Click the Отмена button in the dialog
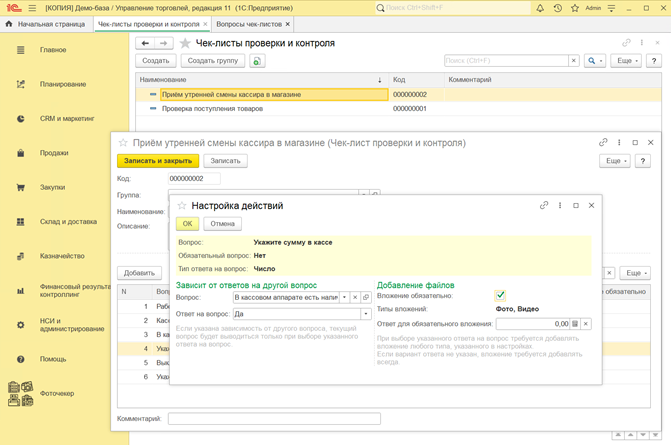The image size is (671, 445). click(222, 224)
